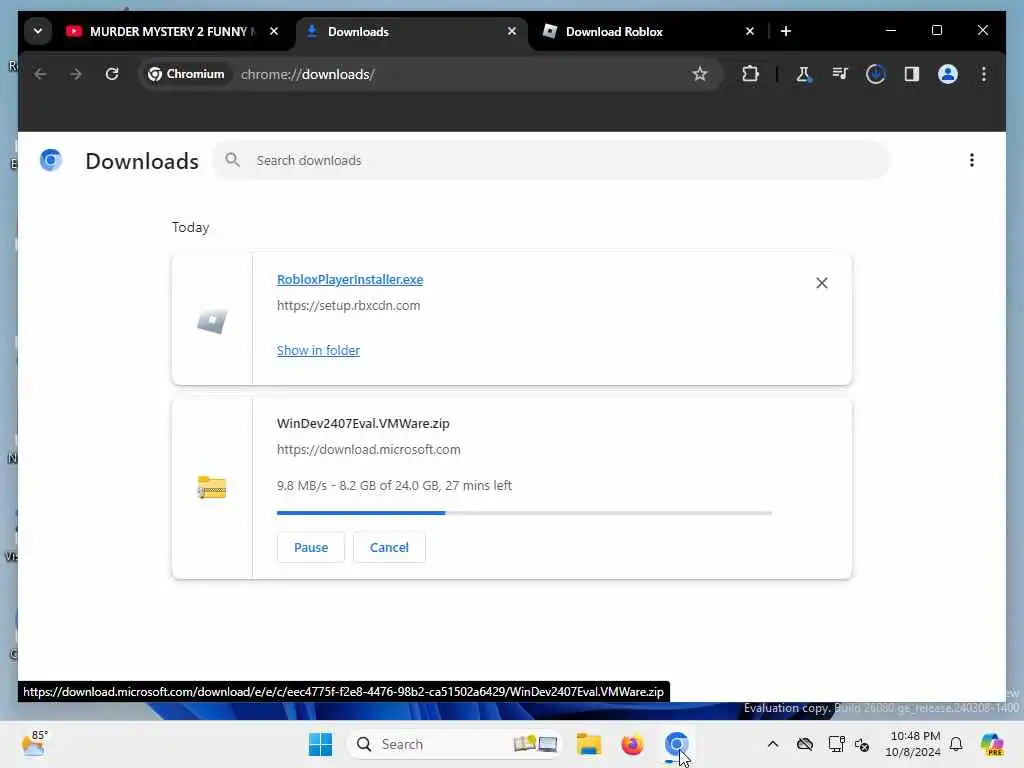Open the downloads page more actions menu
Viewport: 1024px width, 768px height.
pyautogui.click(x=972, y=160)
